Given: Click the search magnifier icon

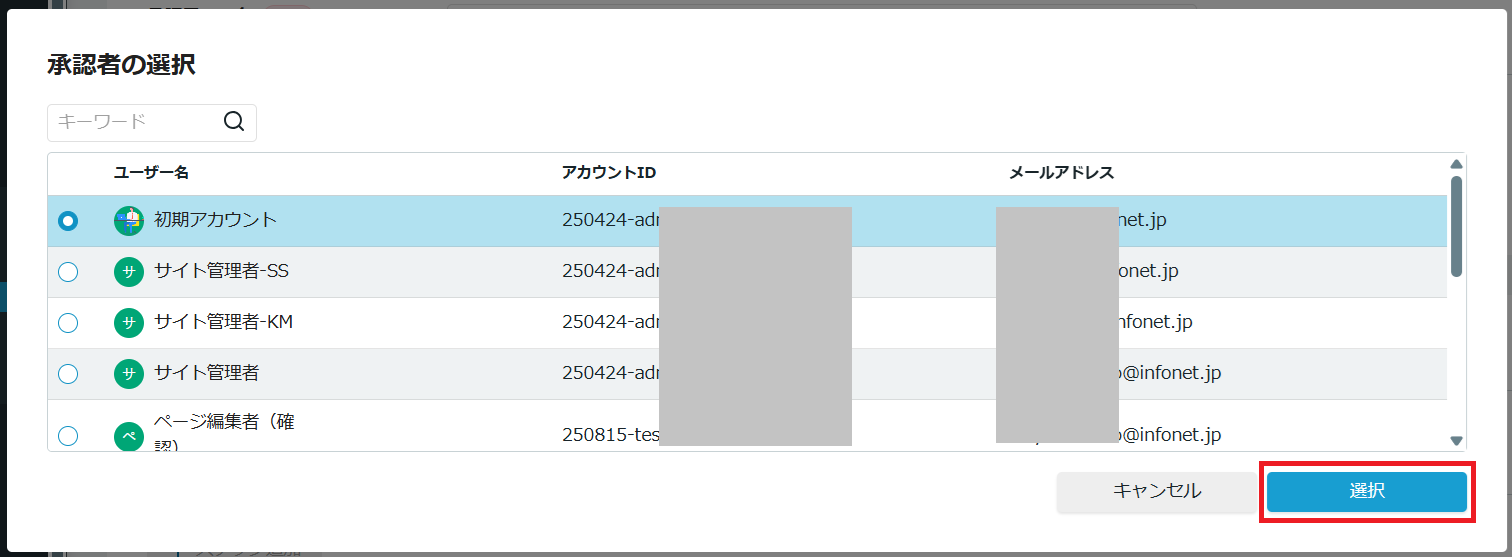Looking at the screenshot, I should point(234,122).
